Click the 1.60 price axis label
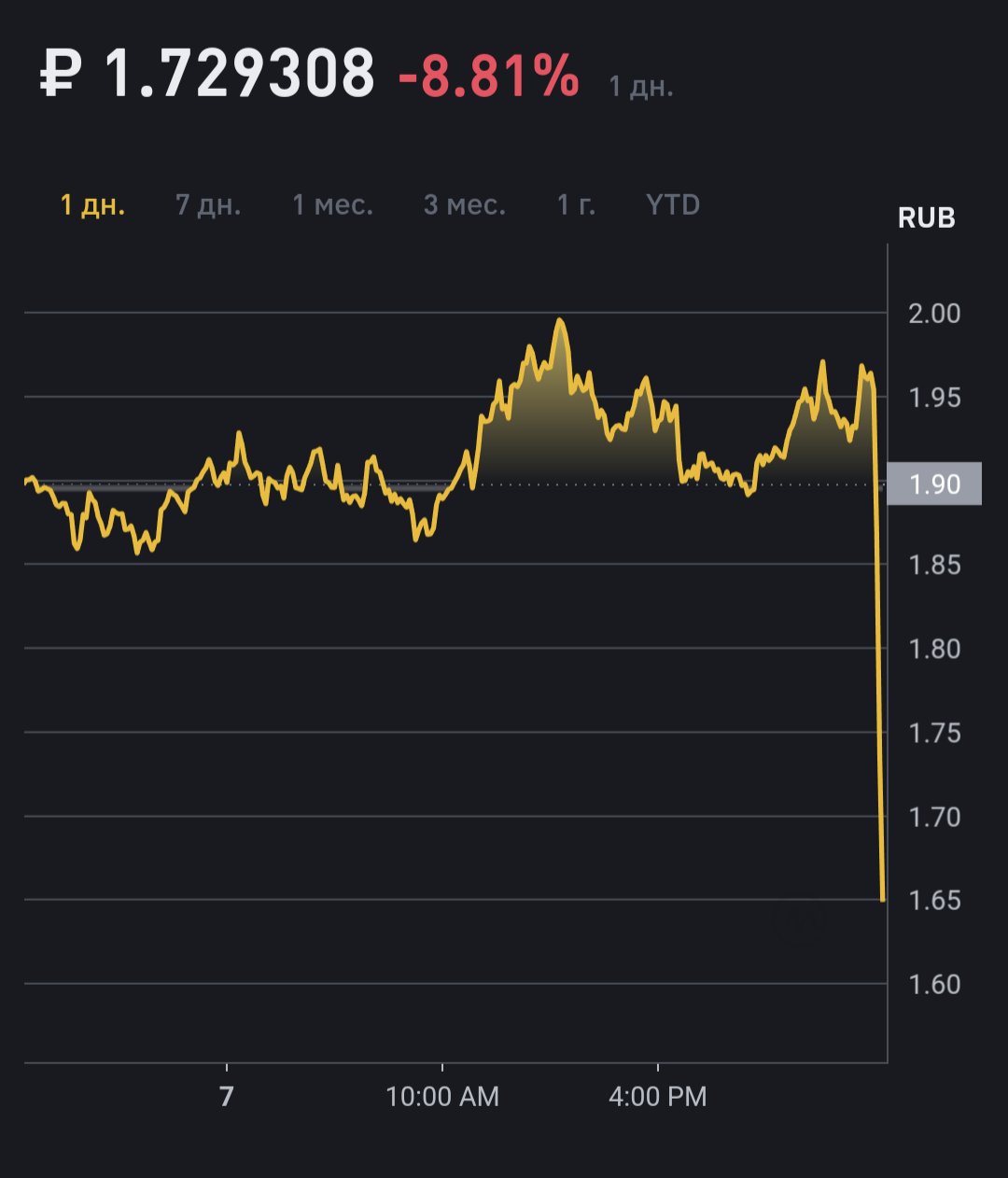 click(934, 984)
